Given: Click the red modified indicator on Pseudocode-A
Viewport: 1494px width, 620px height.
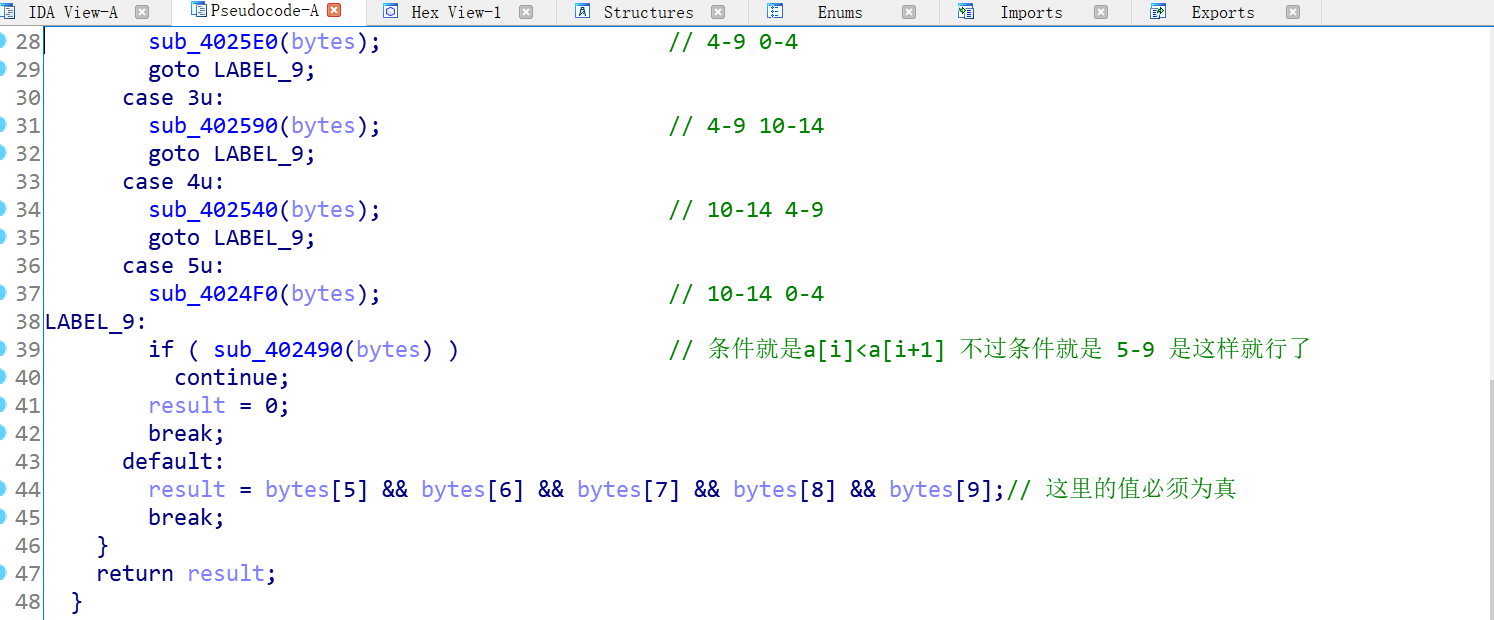Looking at the screenshot, I should coord(333,12).
